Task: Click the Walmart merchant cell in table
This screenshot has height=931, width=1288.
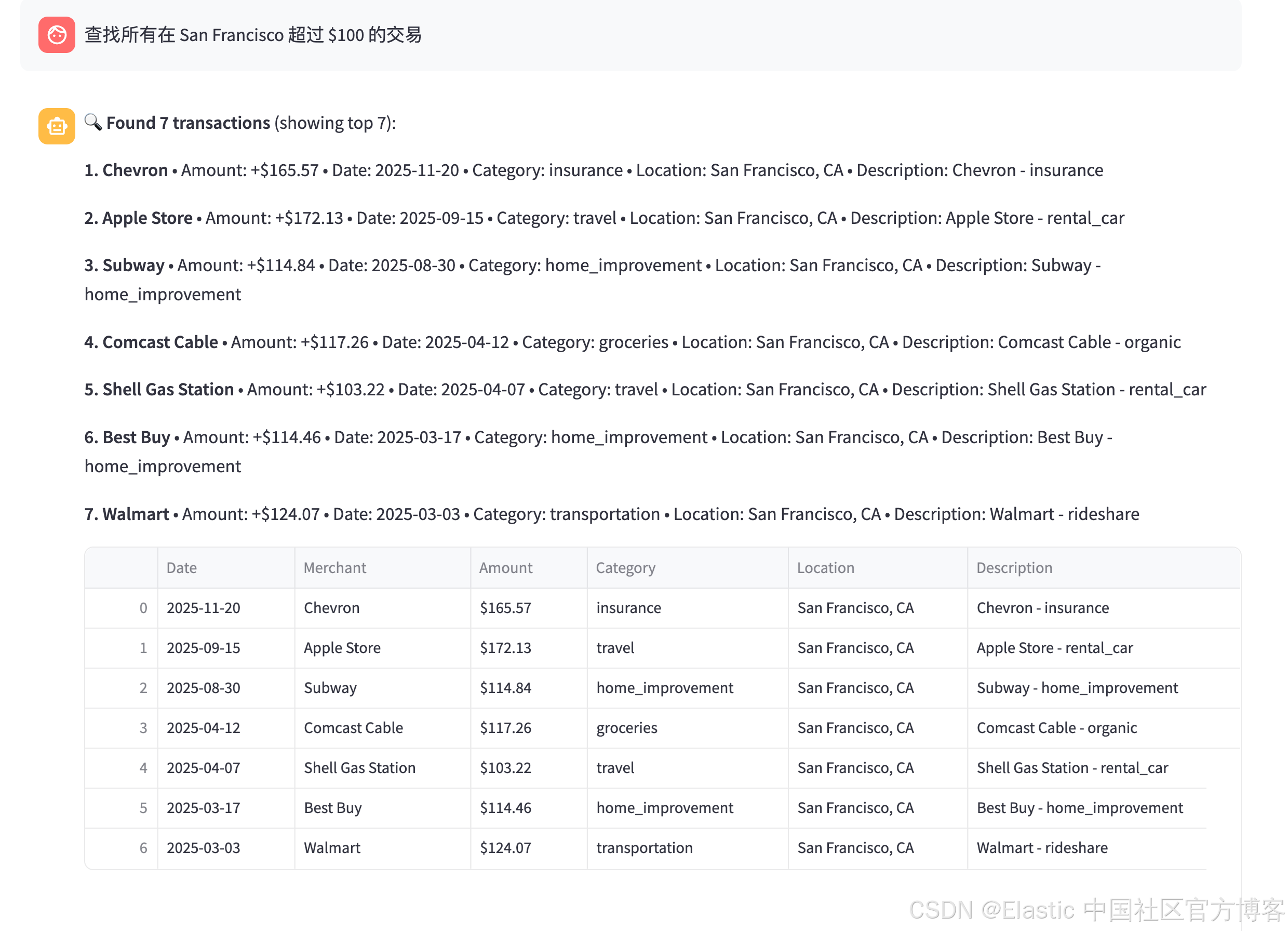Action: pyautogui.click(x=383, y=848)
